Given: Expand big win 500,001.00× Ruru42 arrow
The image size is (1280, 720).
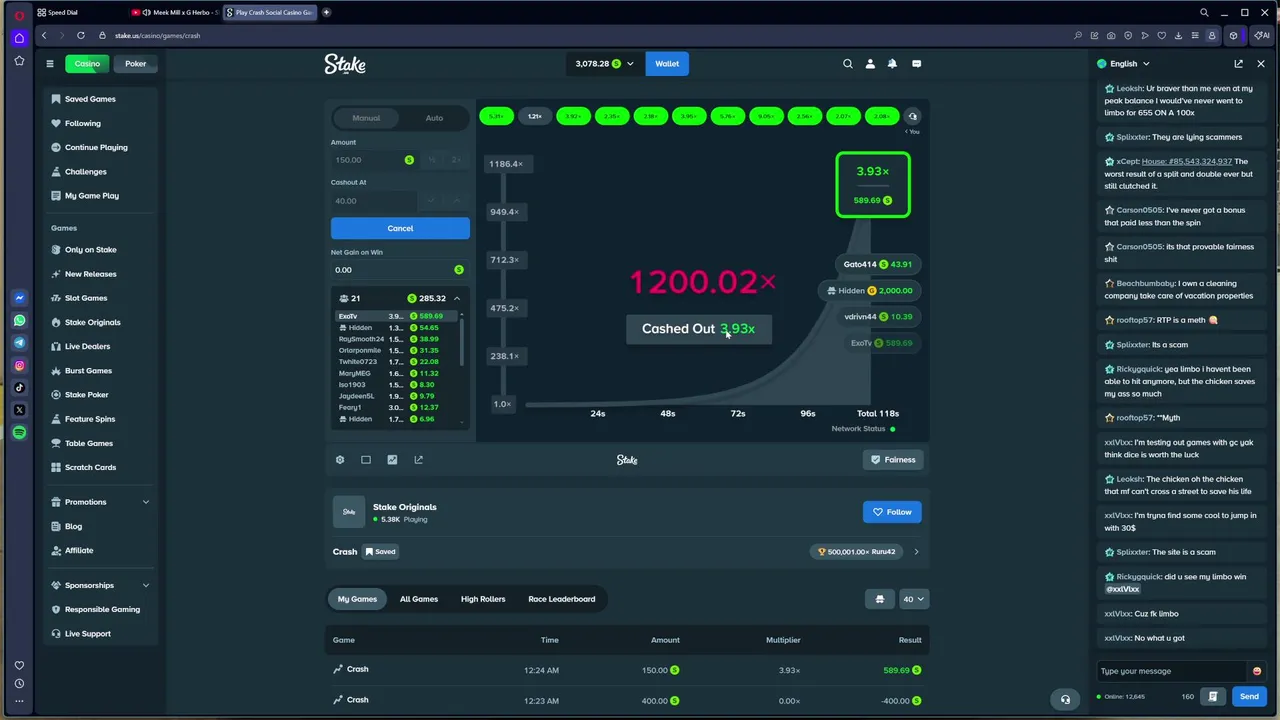Looking at the screenshot, I should tap(916, 552).
